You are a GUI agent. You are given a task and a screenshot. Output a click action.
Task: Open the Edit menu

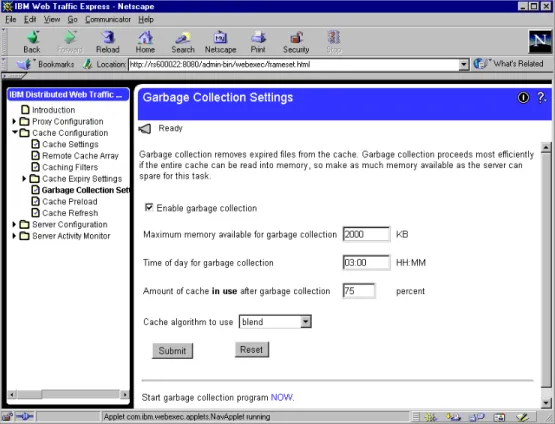(30, 19)
